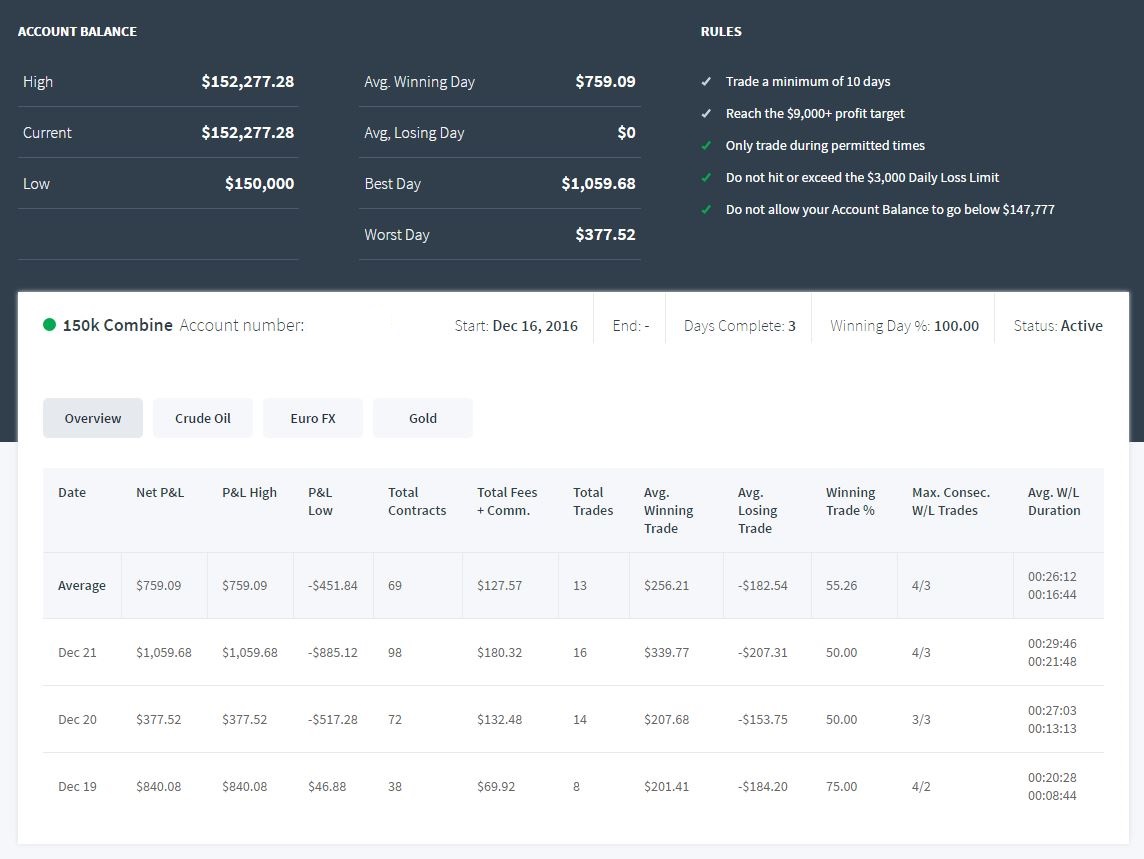Click the Avg. W/L Duration header

(x=1054, y=501)
